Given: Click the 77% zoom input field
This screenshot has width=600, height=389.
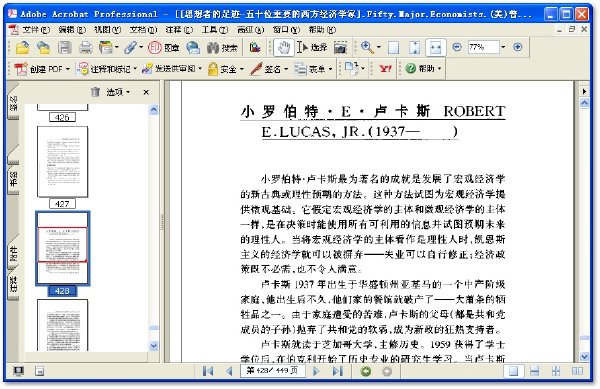Looking at the screenshot, I should pyautogui.click(x=483, y=47).
